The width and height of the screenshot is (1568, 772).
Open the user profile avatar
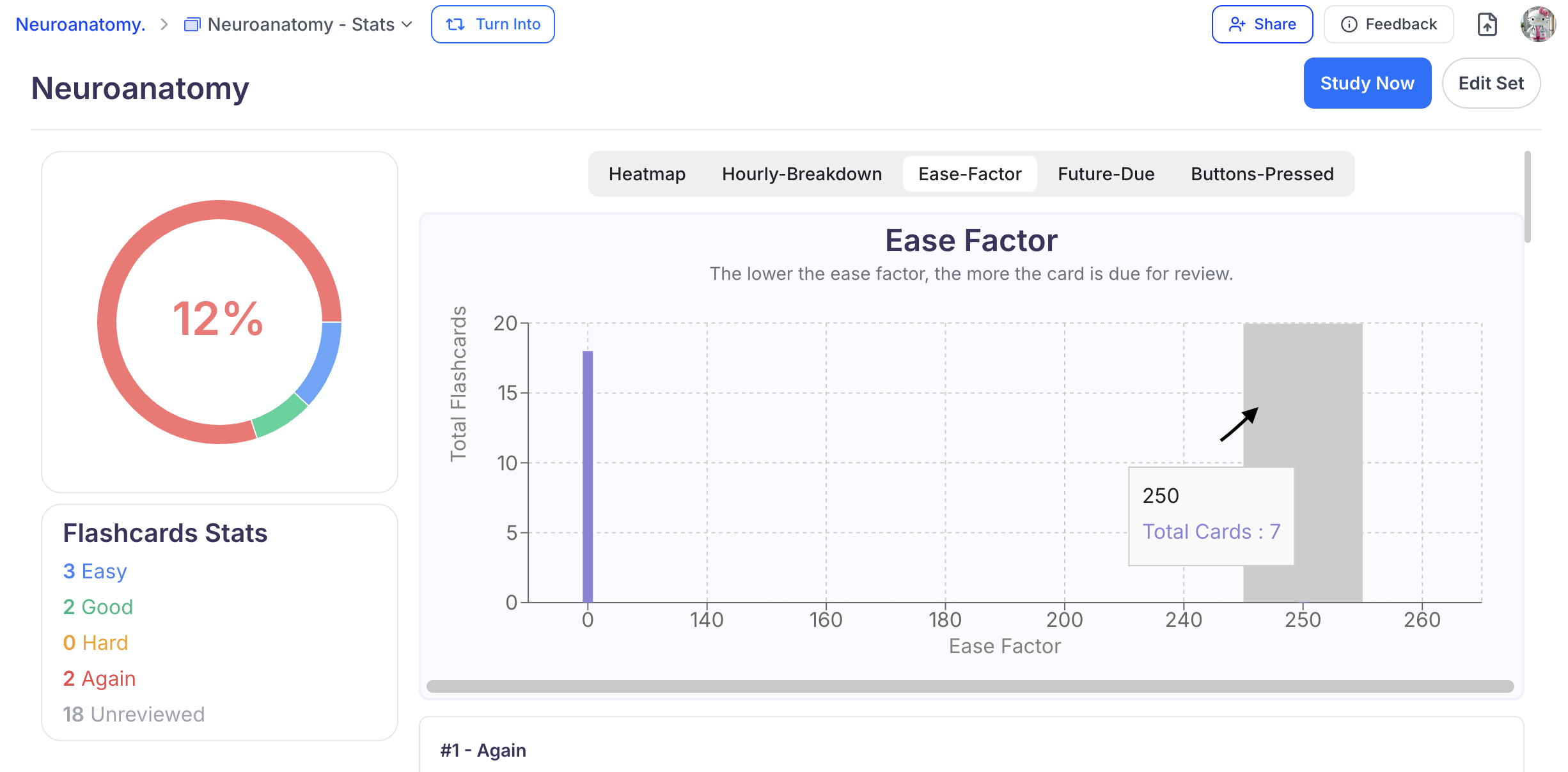1538,24
